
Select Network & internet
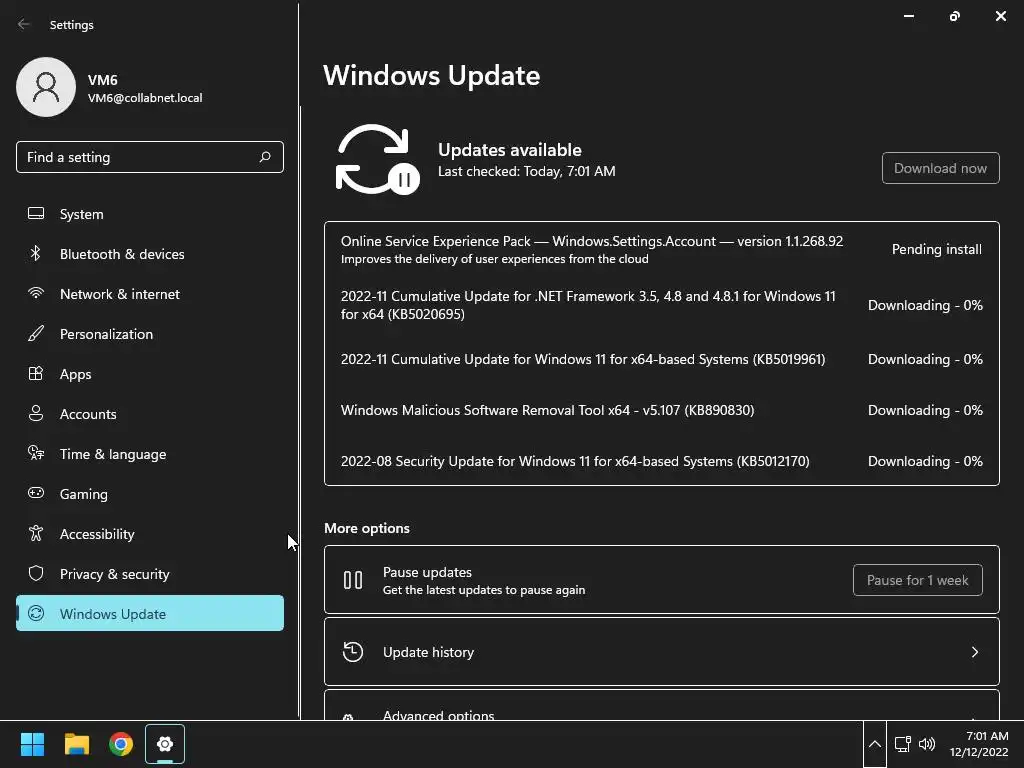150,293
